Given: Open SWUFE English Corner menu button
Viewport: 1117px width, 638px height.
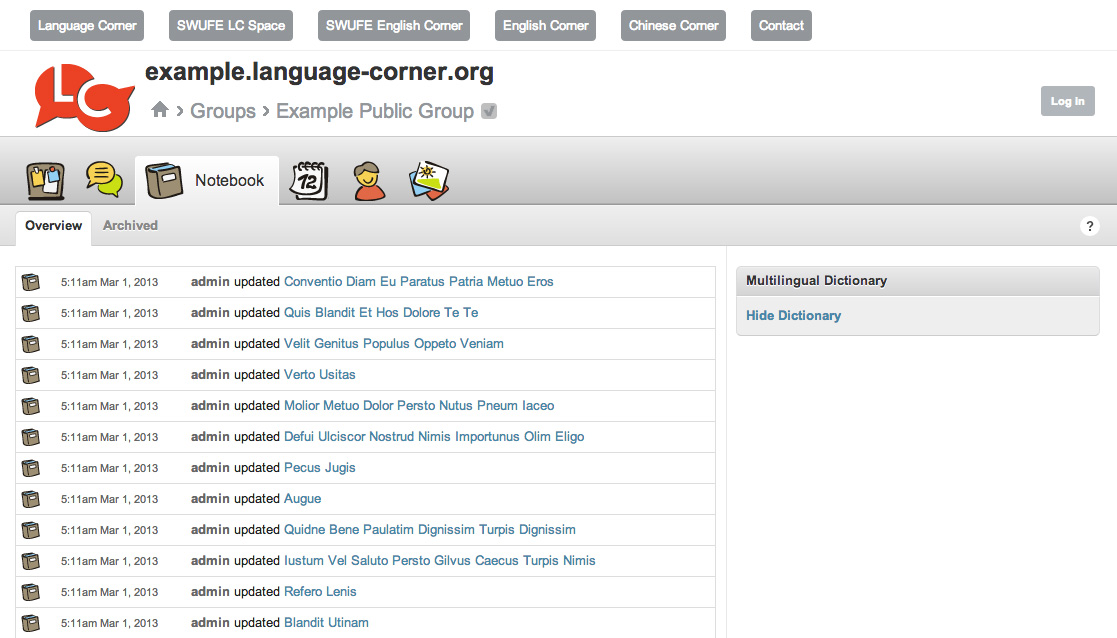Looking at the screenshot, I should click(x=394, y=26).
